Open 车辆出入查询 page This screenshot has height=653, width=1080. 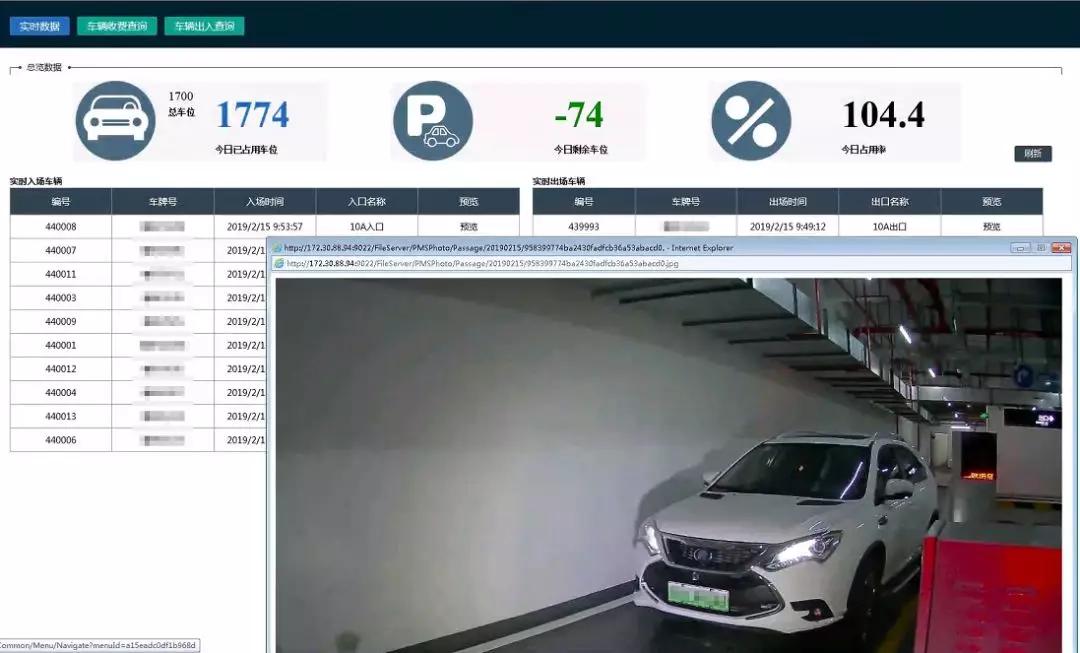click(x=204, y=26)
